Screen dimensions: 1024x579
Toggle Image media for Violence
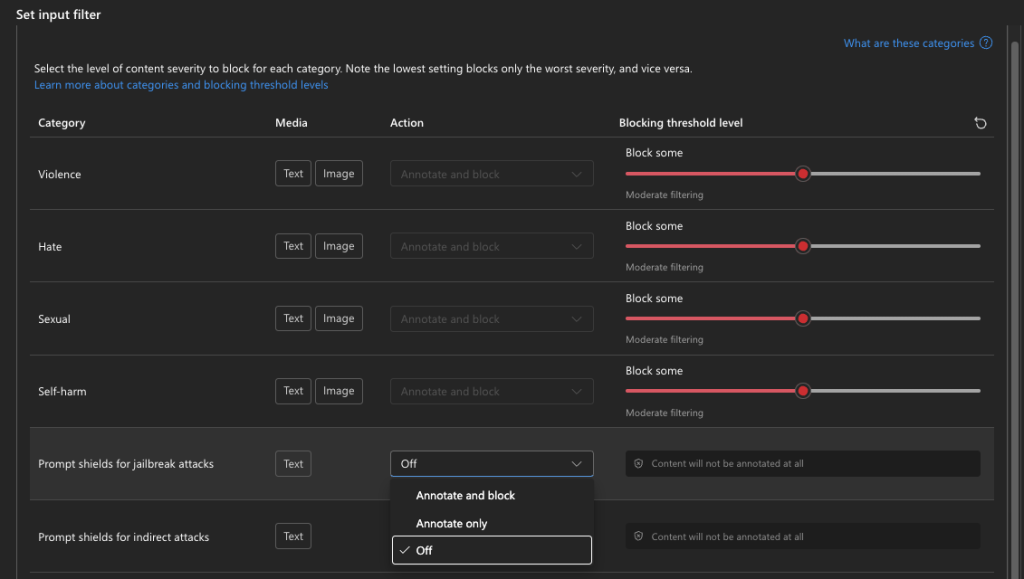click(x=339, y=174)
